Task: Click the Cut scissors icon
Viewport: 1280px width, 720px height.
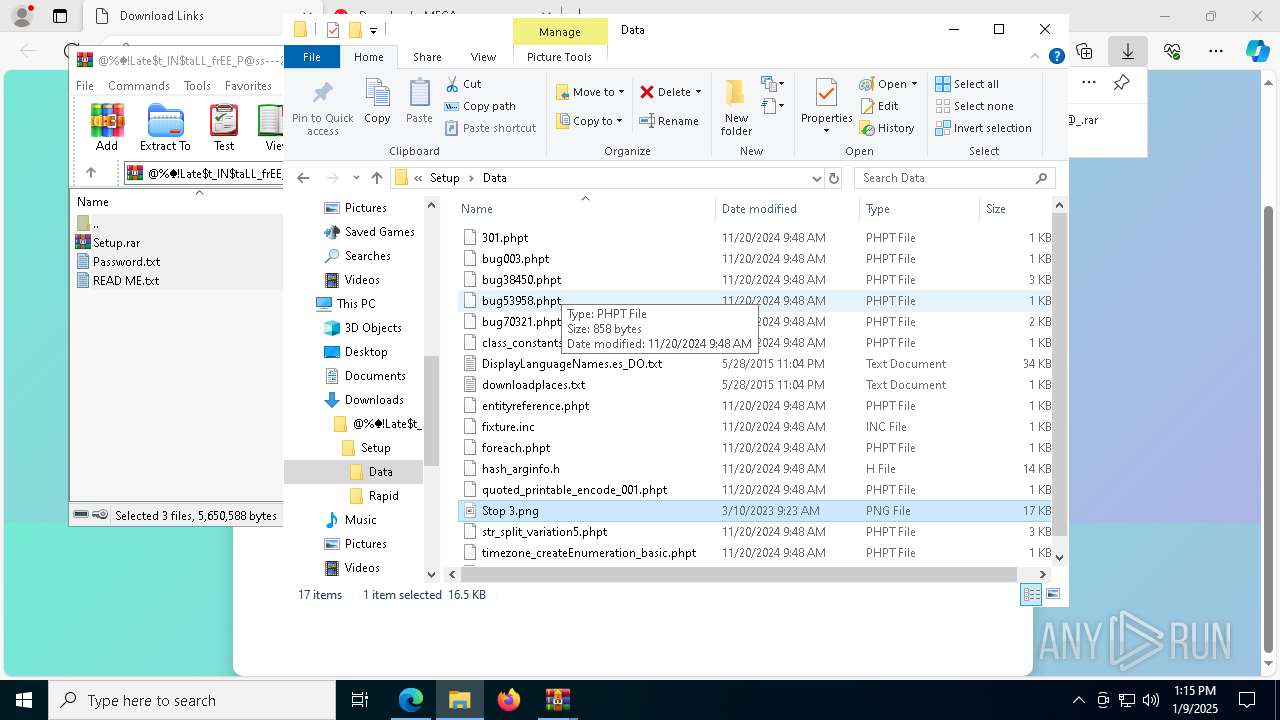Action: tap(452, 84)
